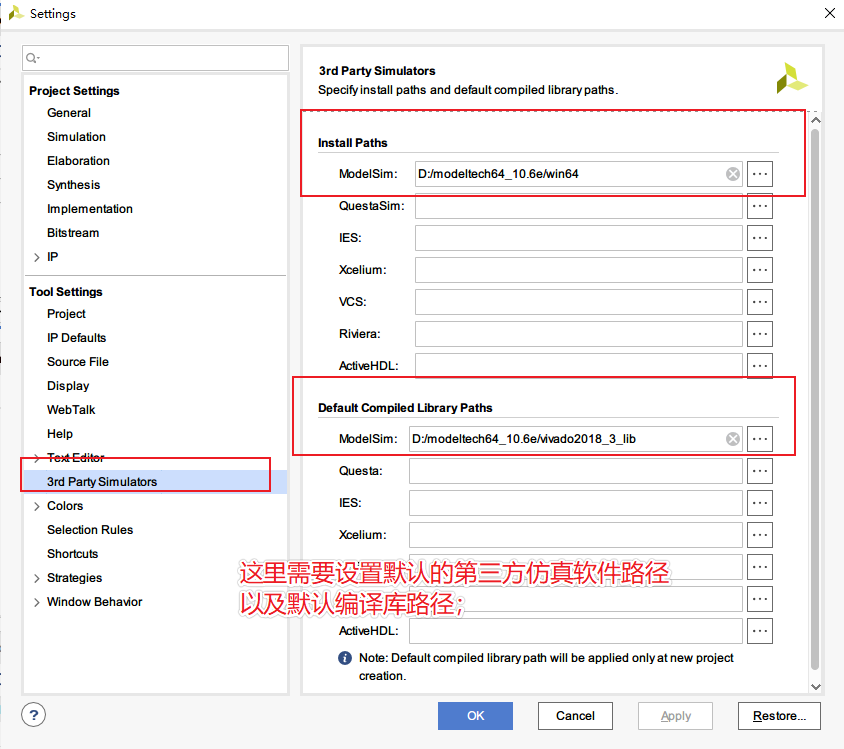The image size is (844, 749).
Task: Browse for Riviera install path
Action: 759,334
